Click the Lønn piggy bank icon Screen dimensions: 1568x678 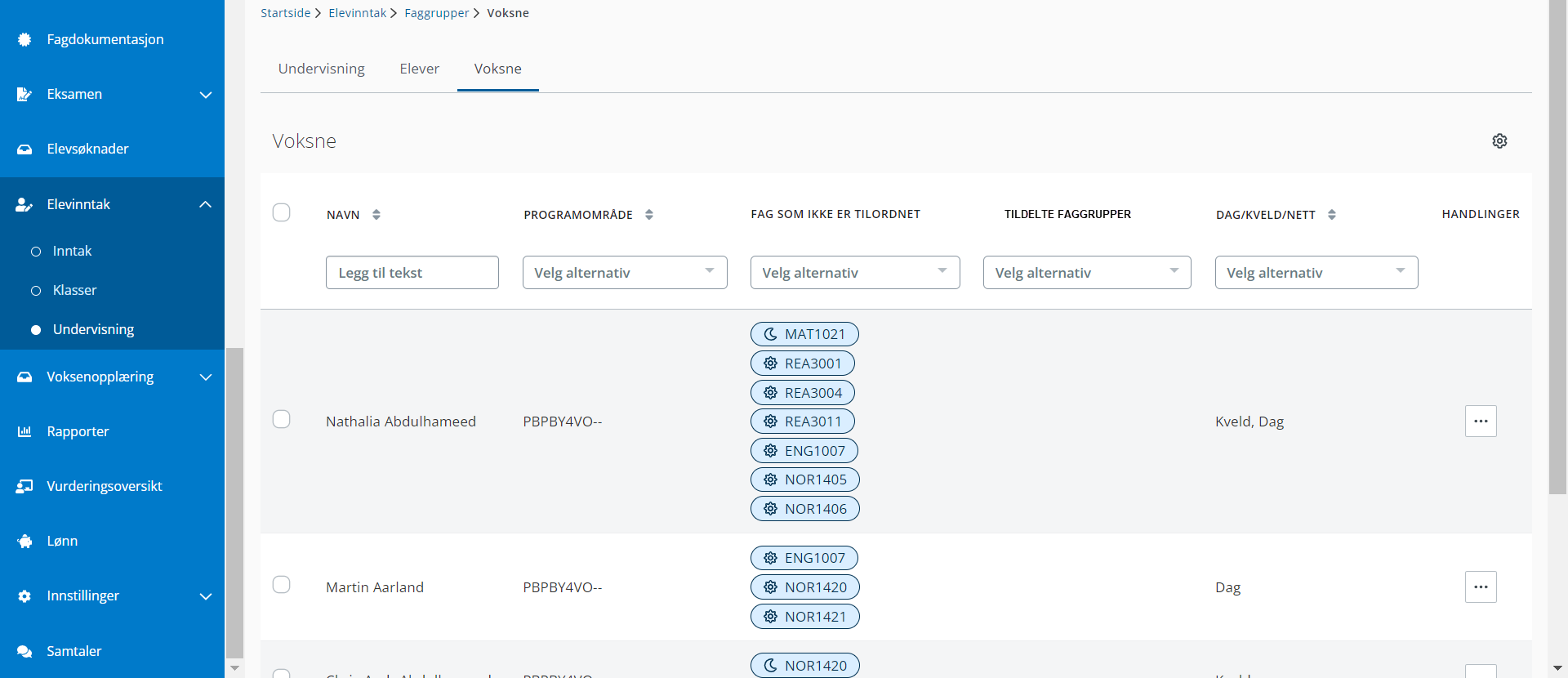coord(24,541)
